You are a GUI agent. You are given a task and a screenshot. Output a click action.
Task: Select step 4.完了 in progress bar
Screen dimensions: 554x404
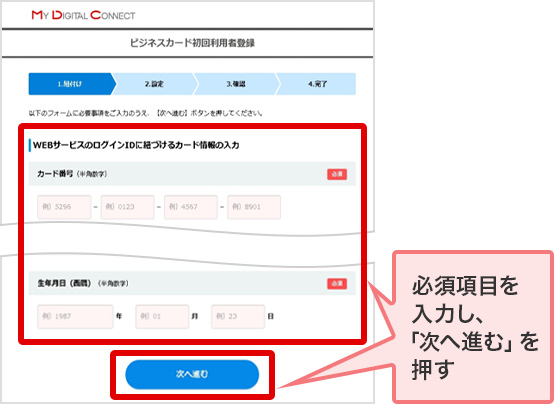point(317,84)
